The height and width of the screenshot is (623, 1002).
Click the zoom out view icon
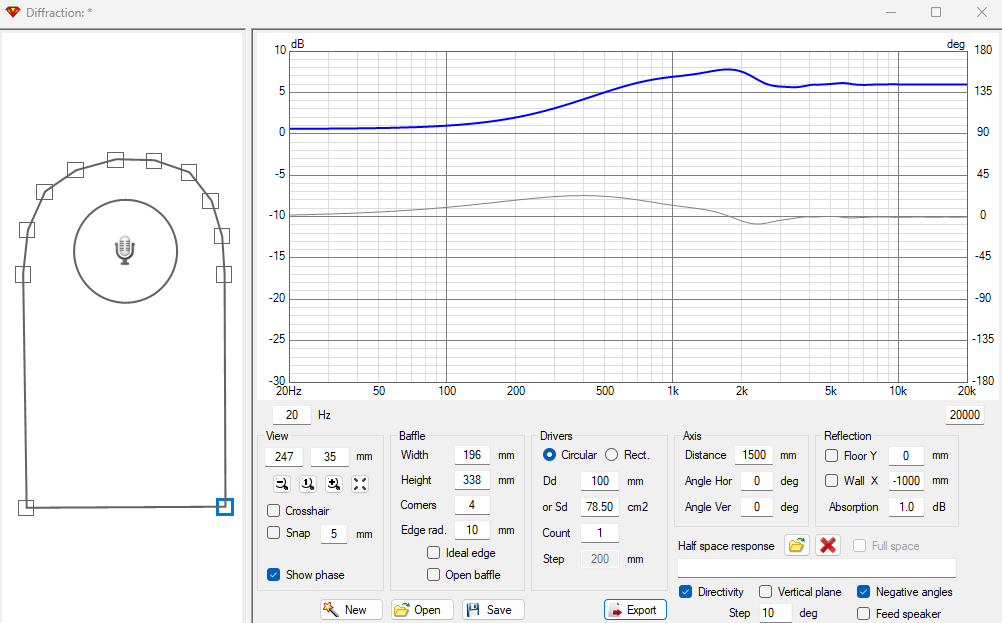(282, 484)
